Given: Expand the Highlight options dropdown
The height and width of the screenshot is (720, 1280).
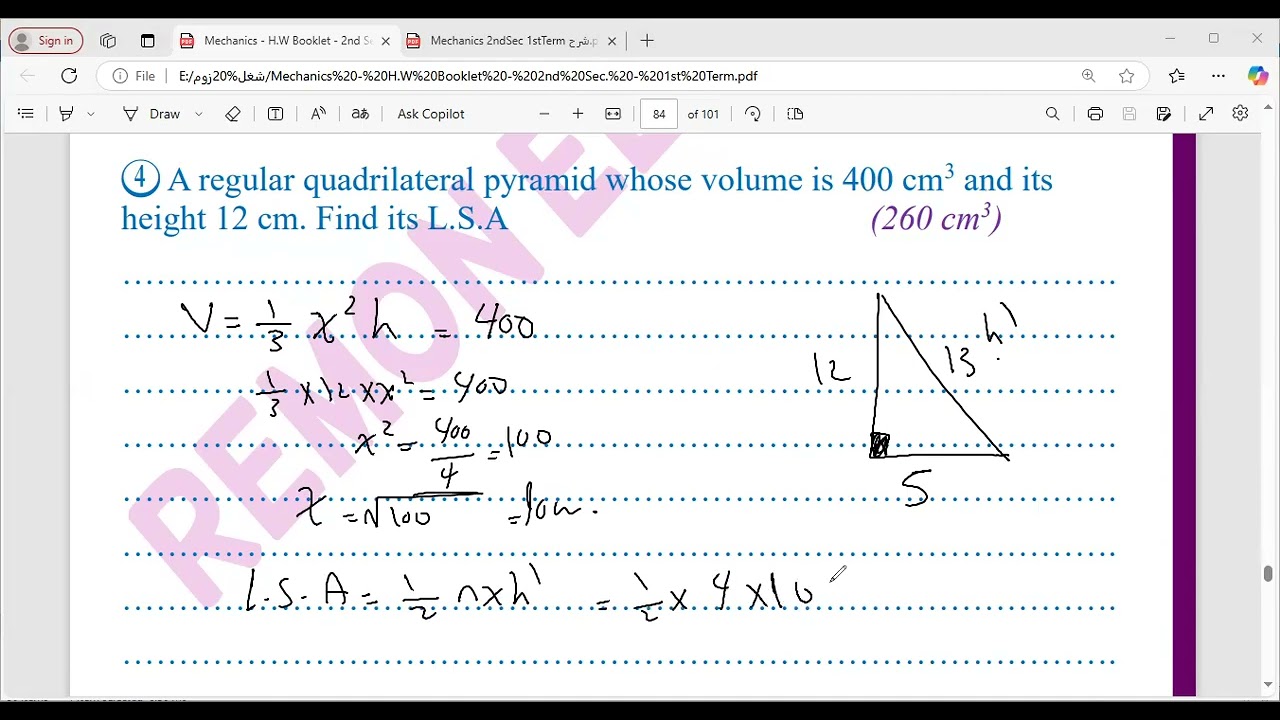Looking at the screenshot, I should 90,114.
